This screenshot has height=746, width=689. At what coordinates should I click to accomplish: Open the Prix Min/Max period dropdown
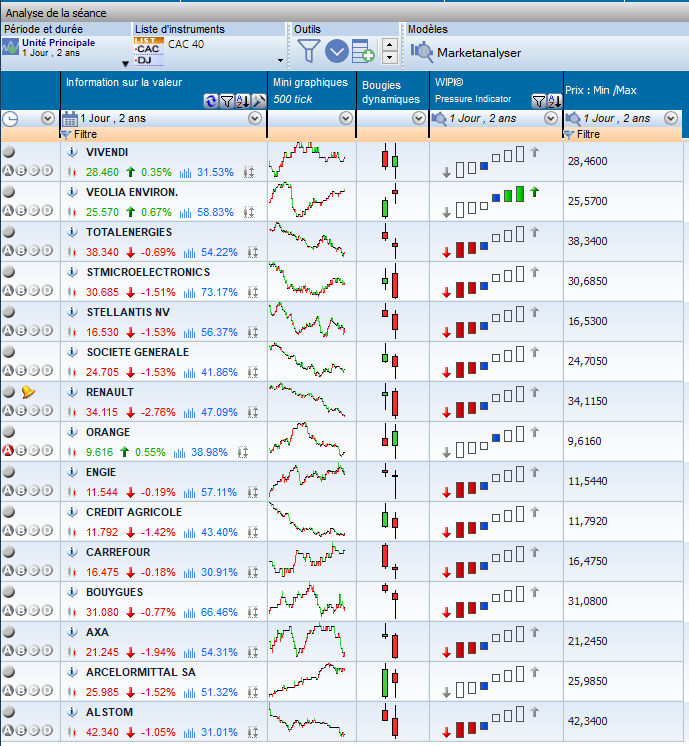pyautogui.click(x=671, y=118)
